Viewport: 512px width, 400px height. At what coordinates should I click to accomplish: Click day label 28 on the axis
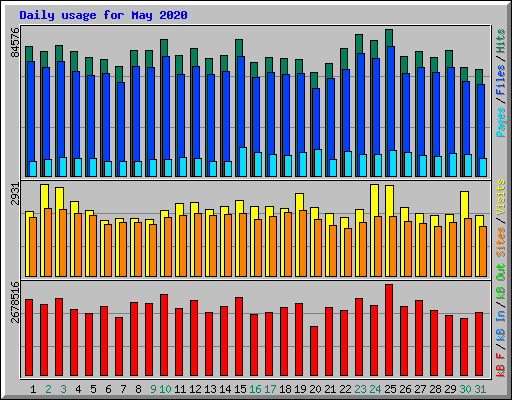435,389
